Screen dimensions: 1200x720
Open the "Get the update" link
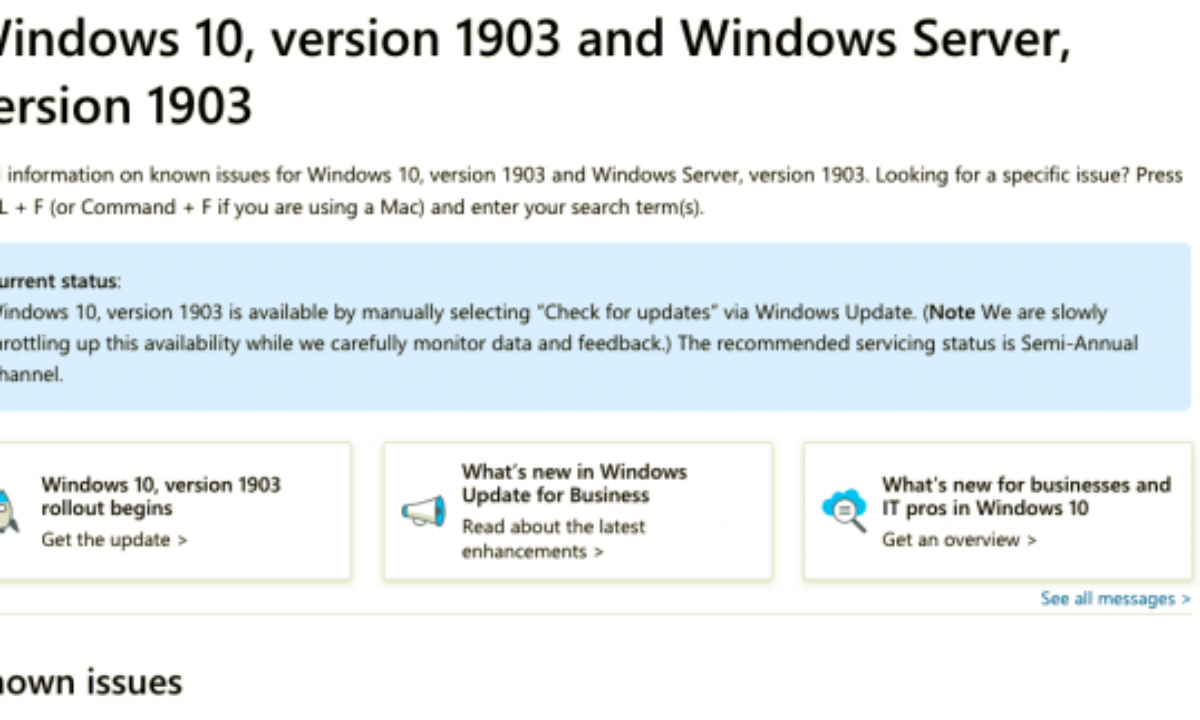[x=114, y=540]
